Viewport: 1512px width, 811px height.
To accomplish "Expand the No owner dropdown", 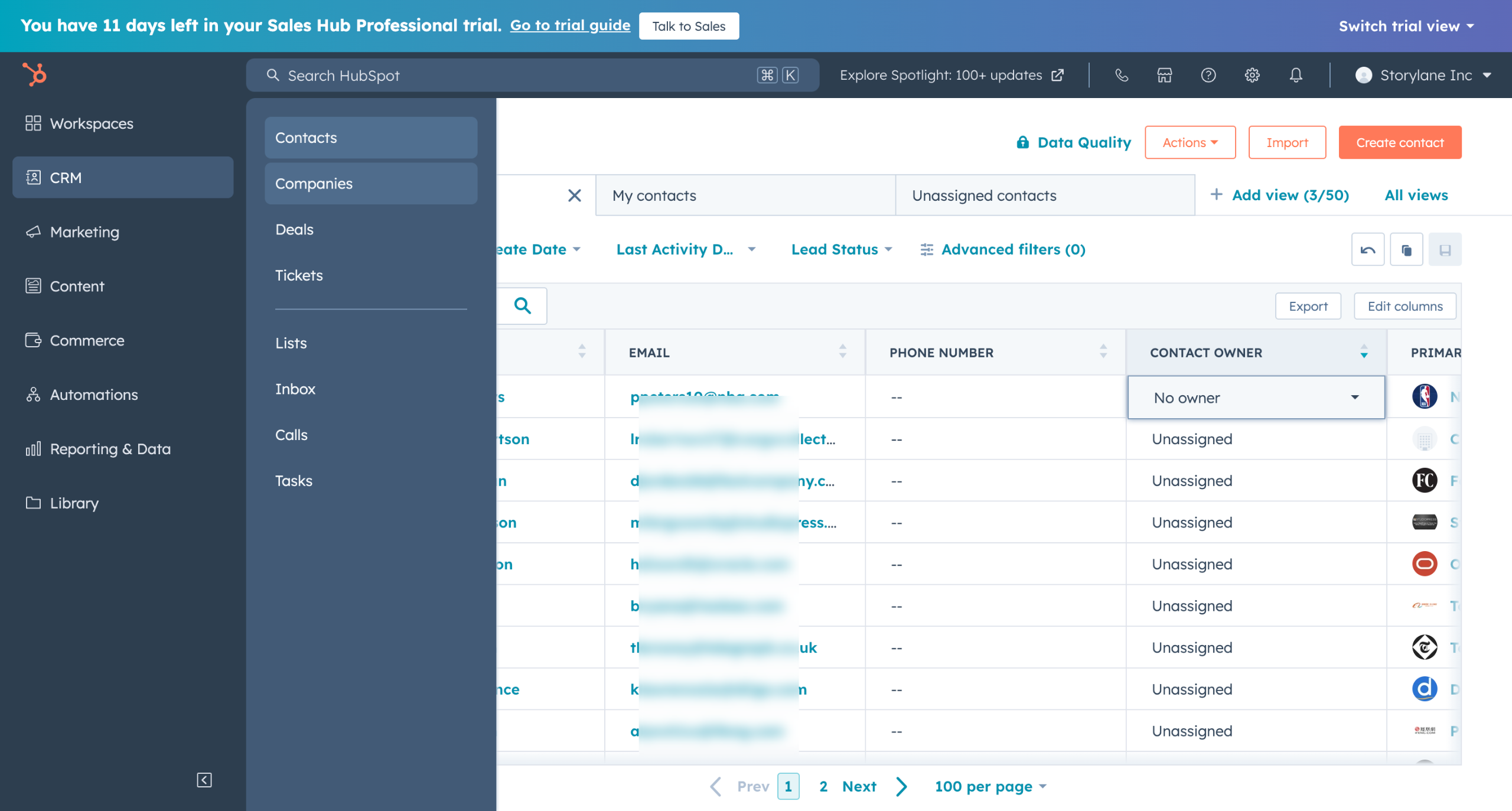I will [1354, 398].
